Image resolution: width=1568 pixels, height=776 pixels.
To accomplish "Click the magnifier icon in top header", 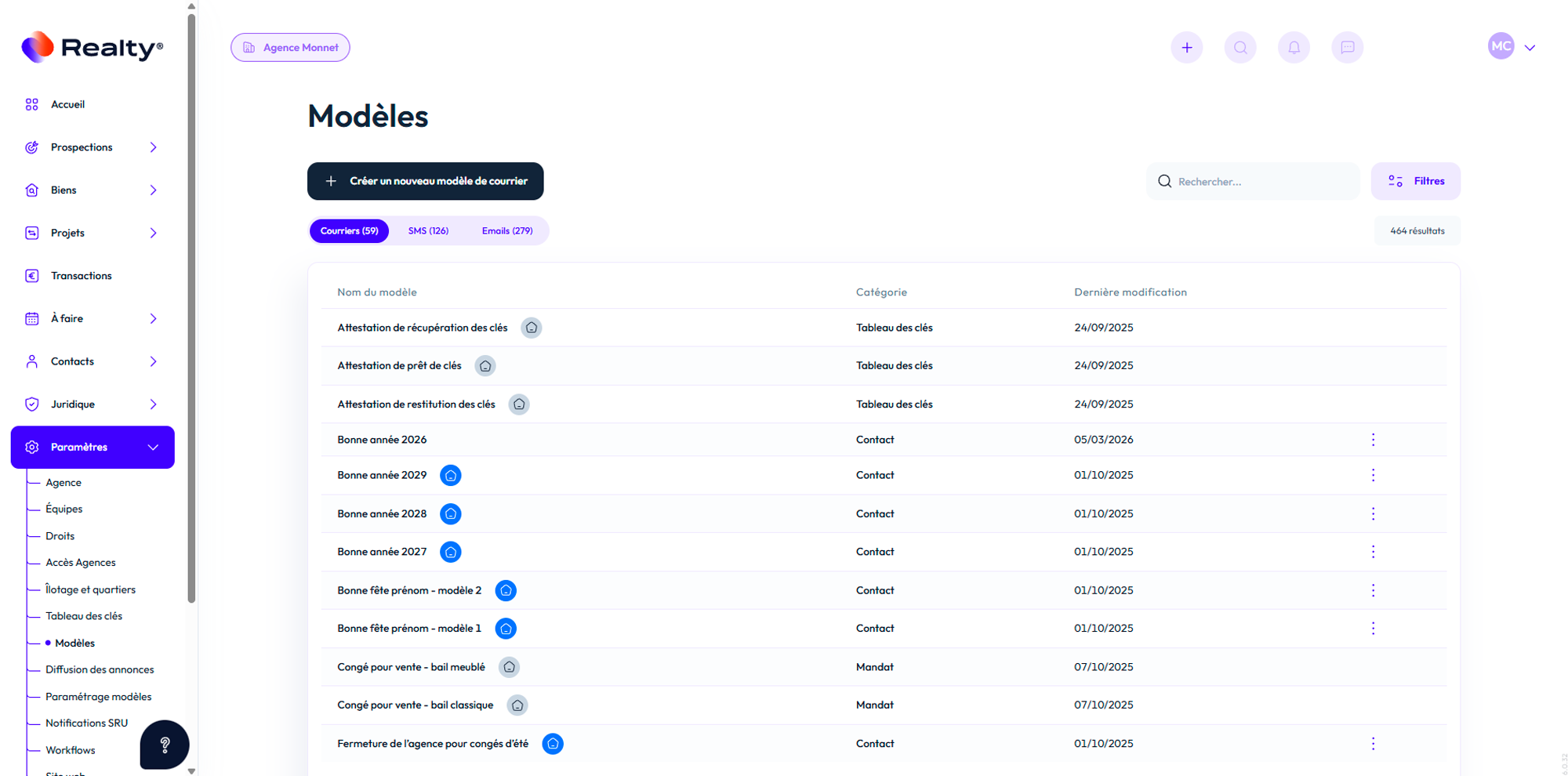I will pos(1240,48).
